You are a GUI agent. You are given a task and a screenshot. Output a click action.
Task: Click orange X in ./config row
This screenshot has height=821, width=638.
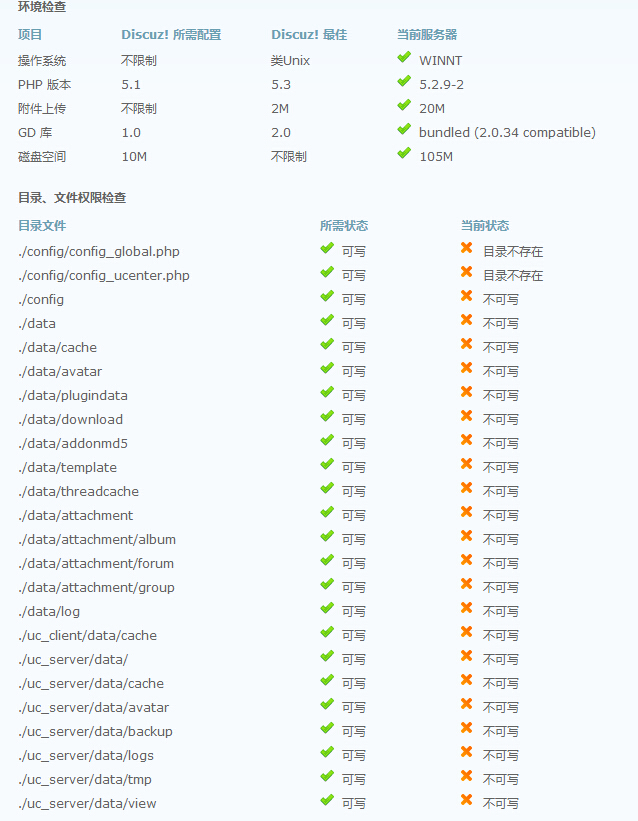coord(466,296)
